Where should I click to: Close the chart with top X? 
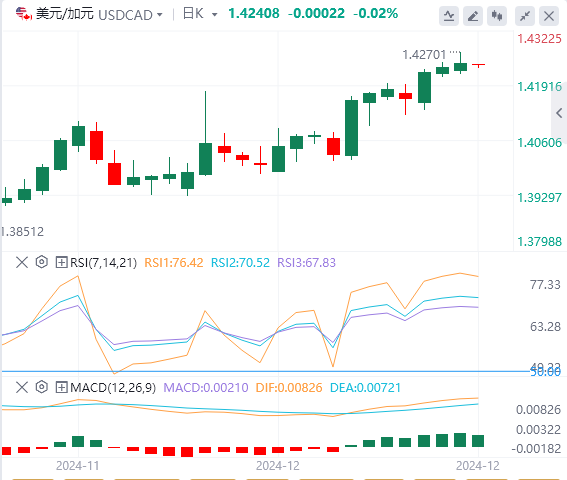tap(549, 16)
